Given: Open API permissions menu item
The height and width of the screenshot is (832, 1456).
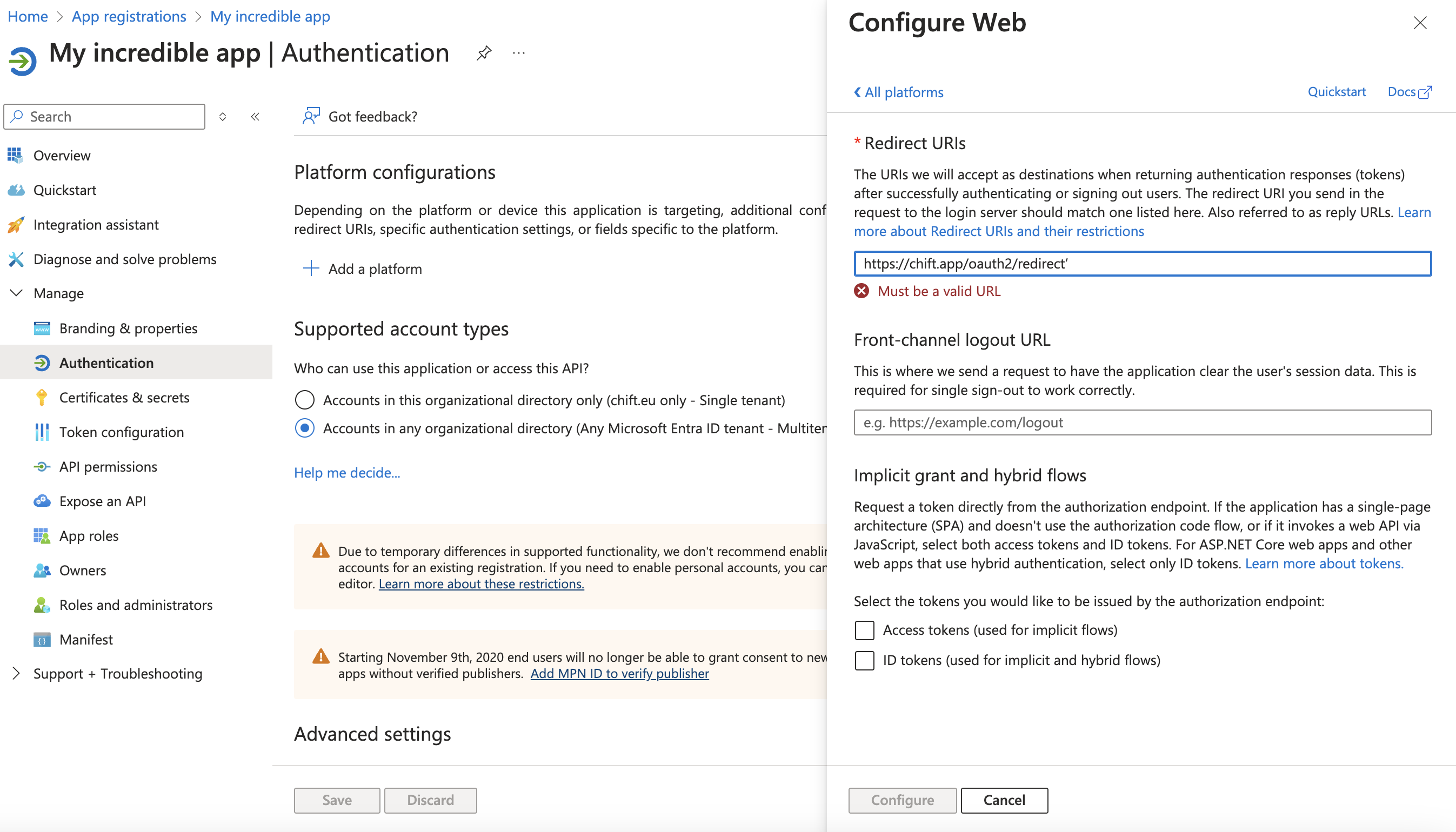Looking at the screenshot, I should pos(108,466).
